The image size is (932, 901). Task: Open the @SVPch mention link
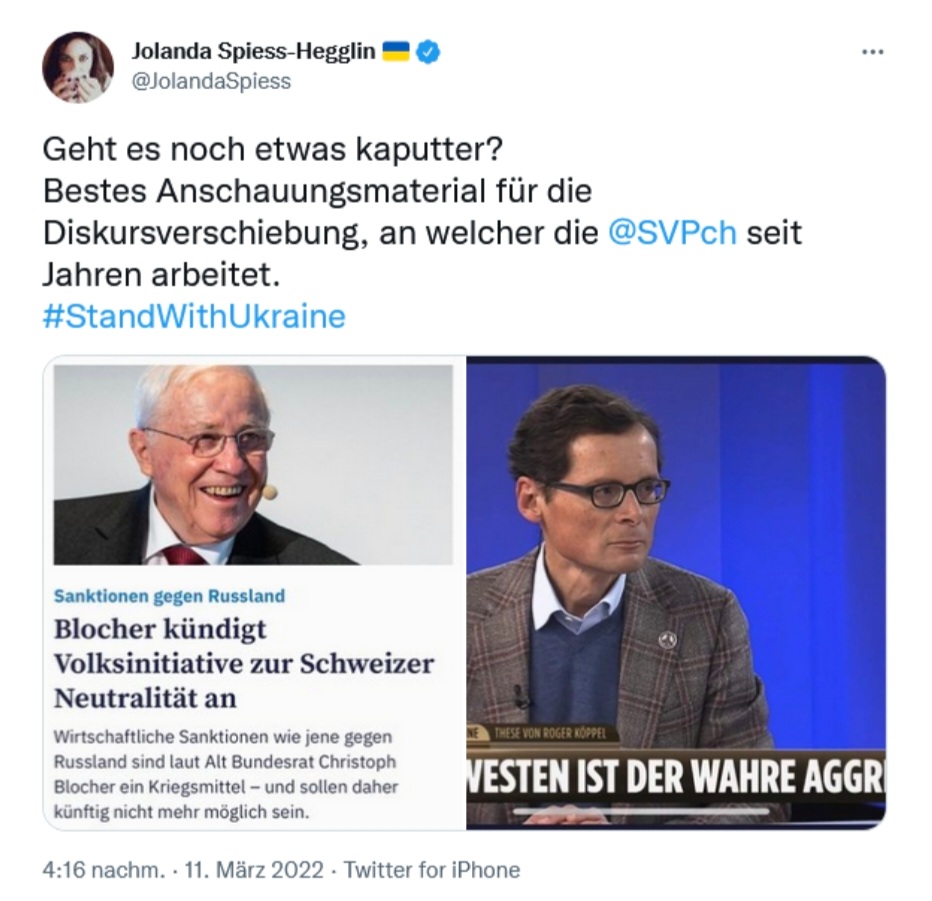pyautogui.click(x=672, y=232)
